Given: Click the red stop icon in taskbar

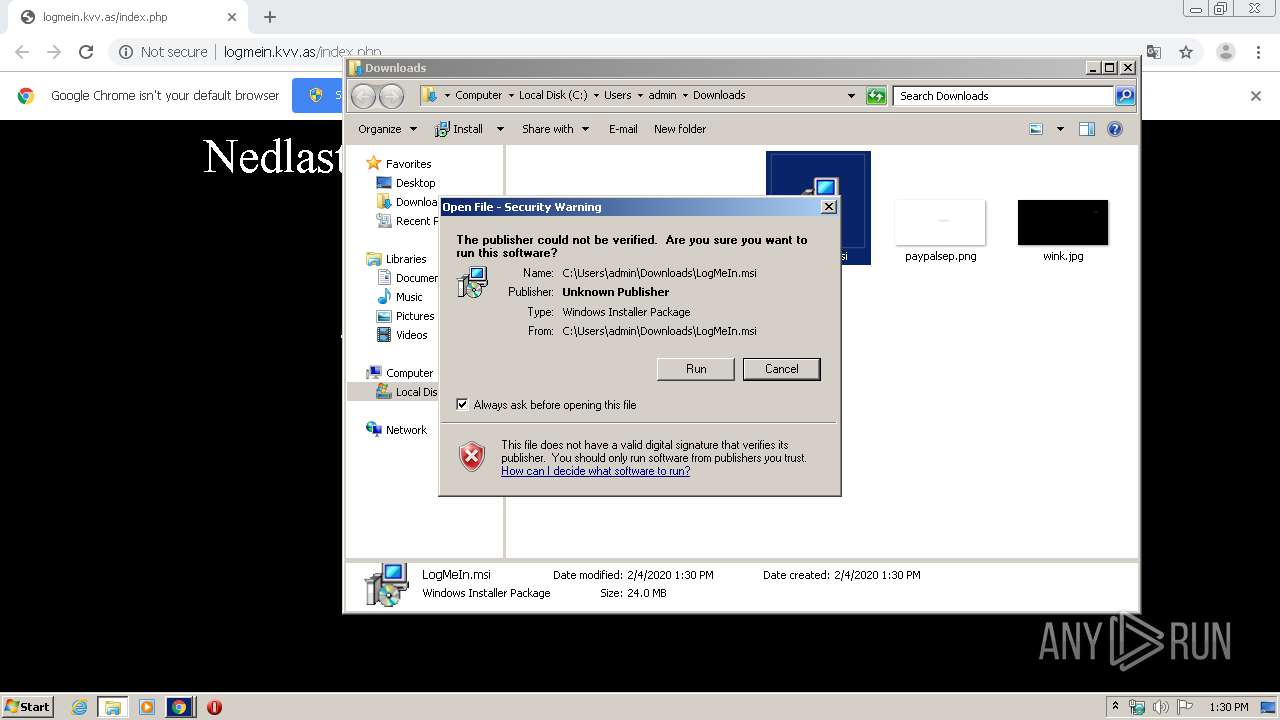Looking at the screenshot, I should [214, 707].
